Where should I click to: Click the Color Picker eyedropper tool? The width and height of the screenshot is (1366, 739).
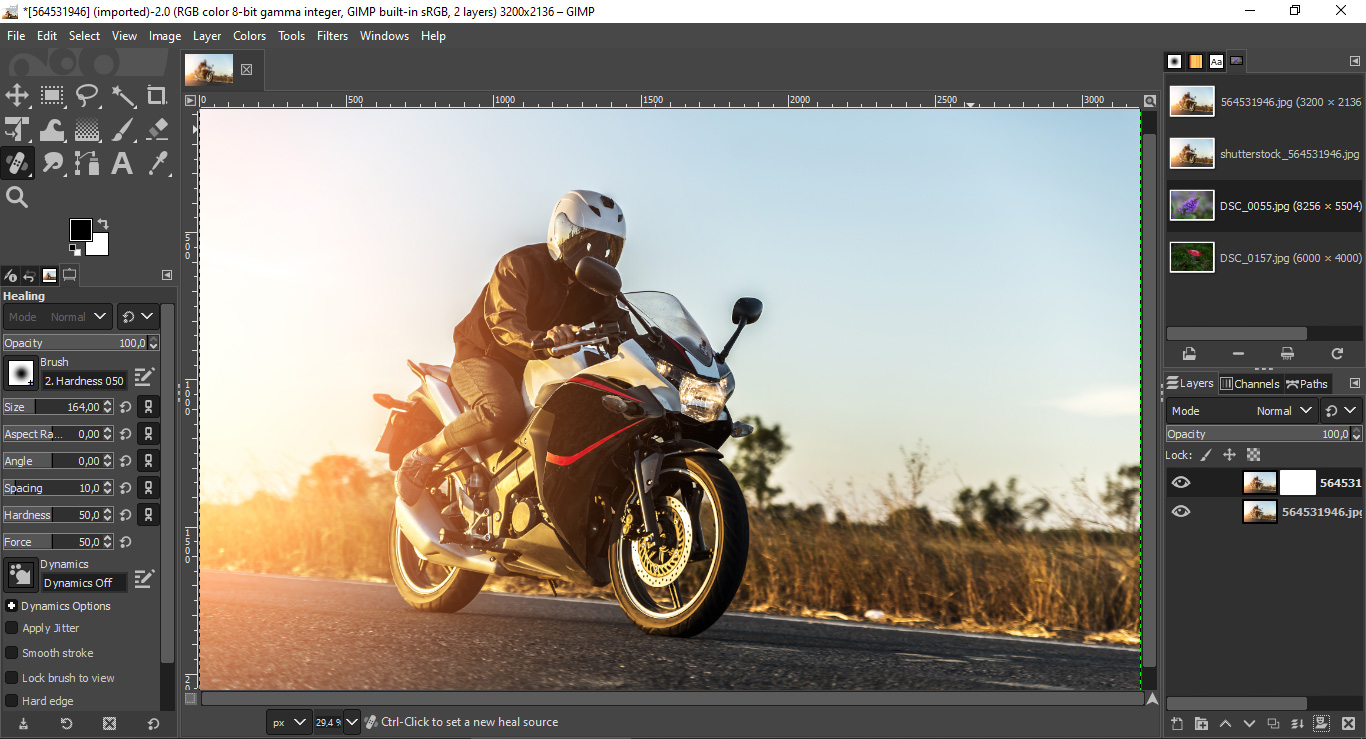coord(157,163)
